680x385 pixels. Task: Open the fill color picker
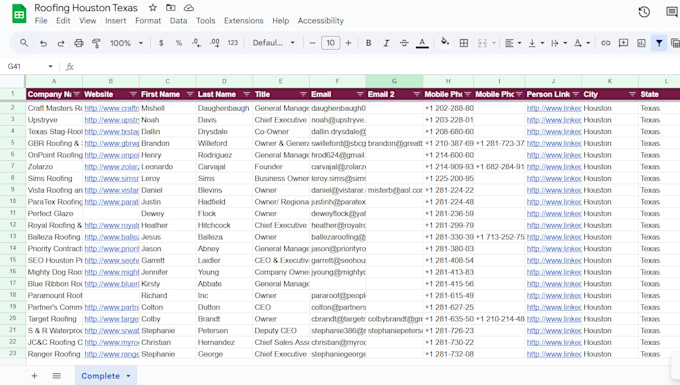pos(445,42)
